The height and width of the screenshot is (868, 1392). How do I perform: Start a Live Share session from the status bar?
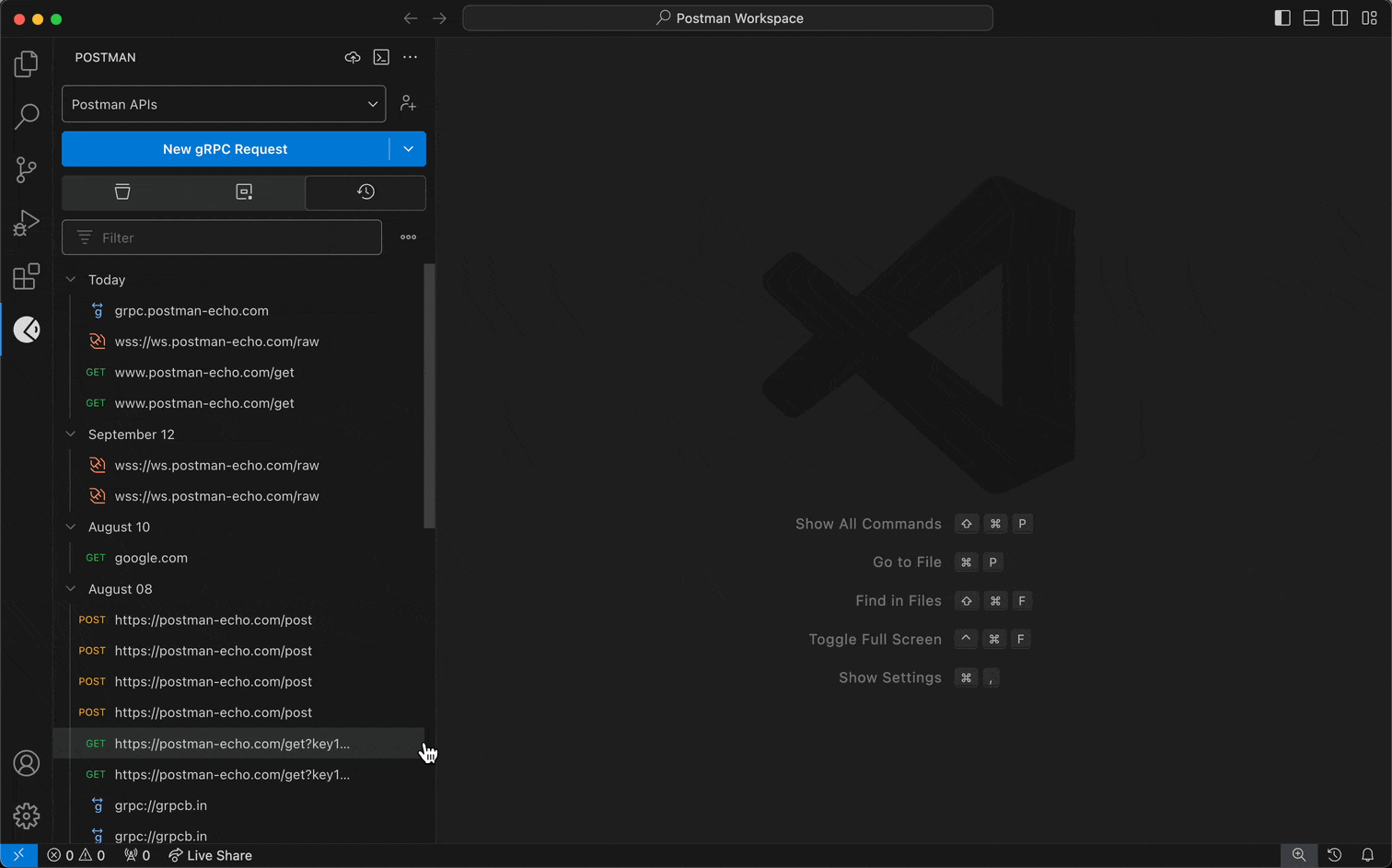coord(210,855)
